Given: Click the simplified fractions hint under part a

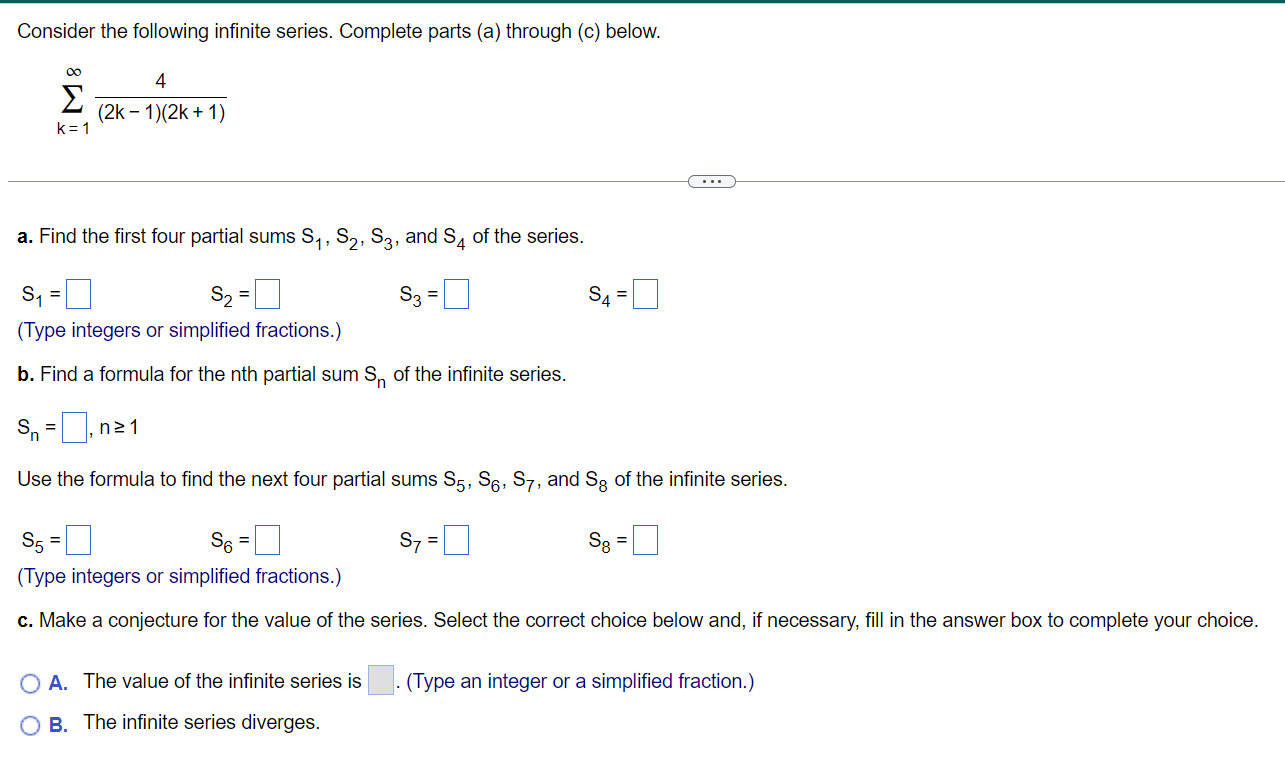Looking at the screenshot, I should pos(178,330).
